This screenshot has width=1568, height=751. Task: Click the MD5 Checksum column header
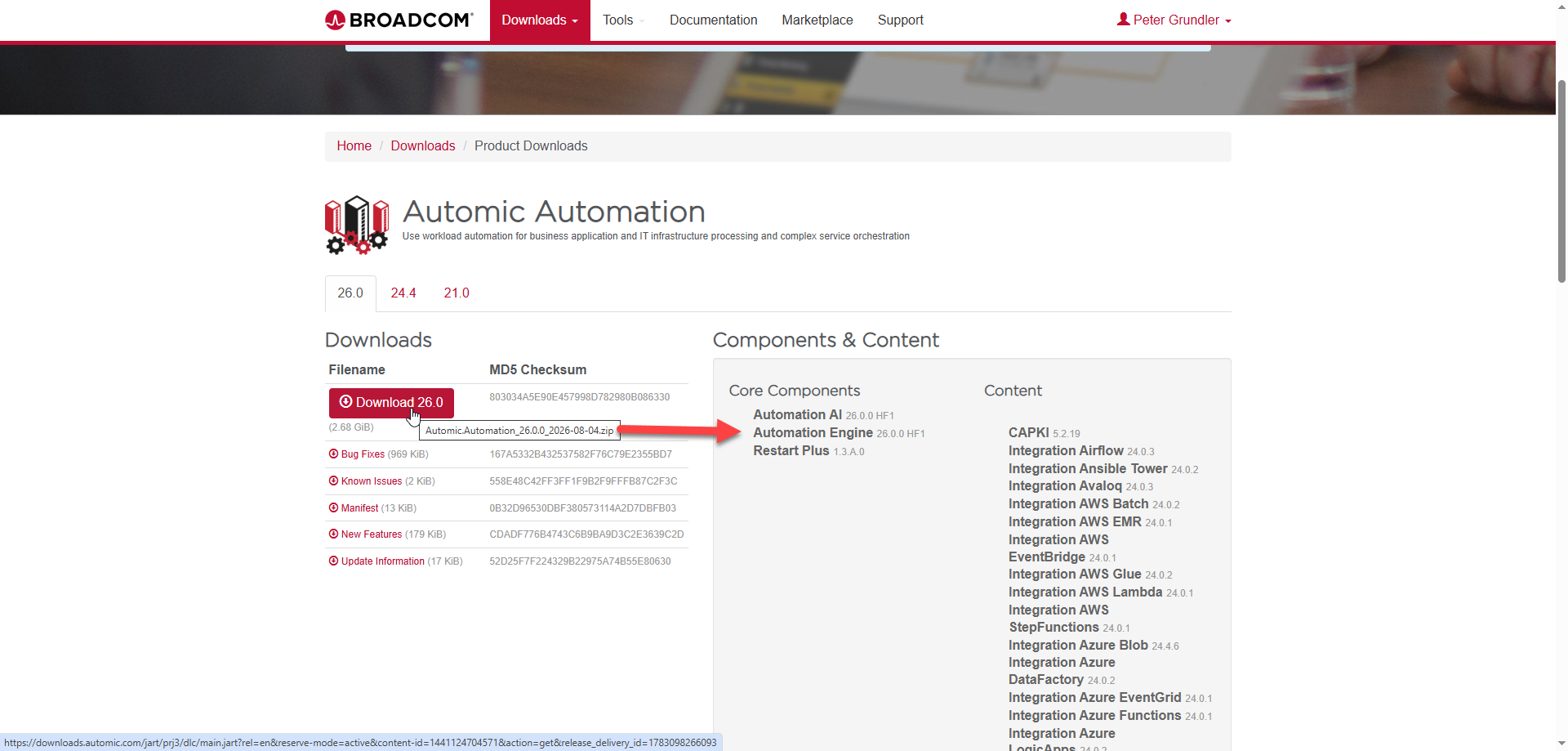538,370
